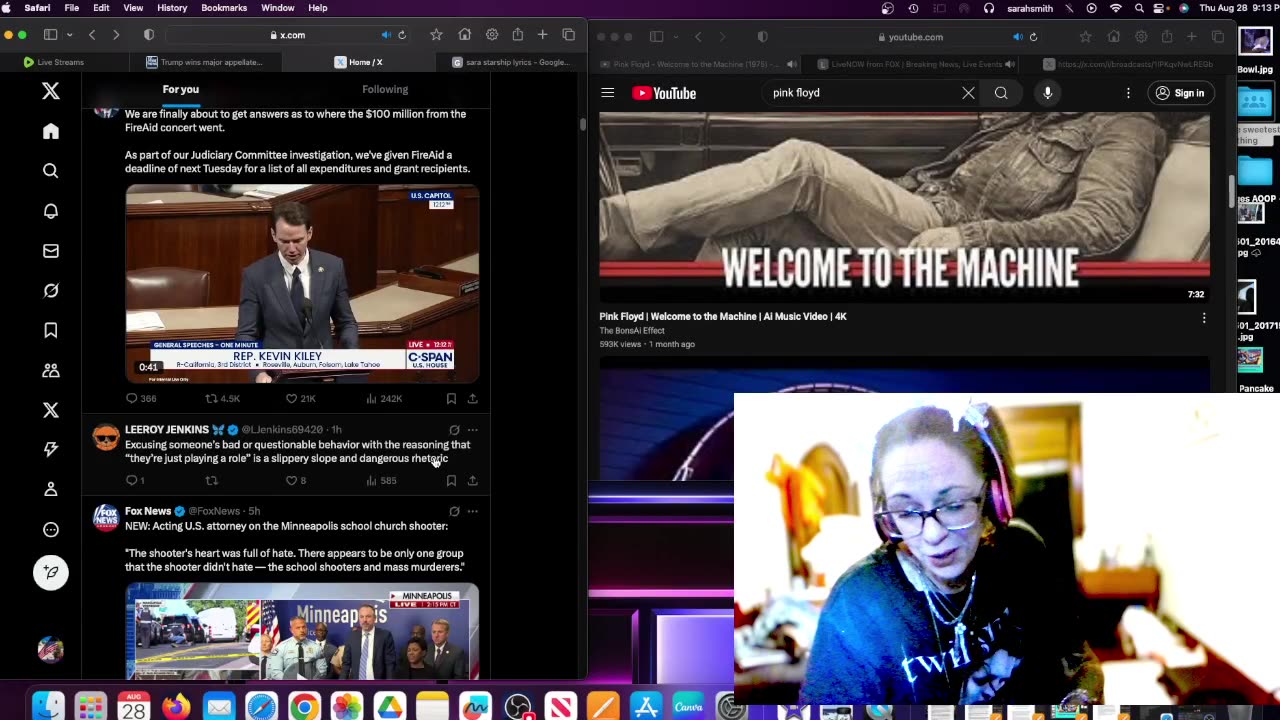This screenshot has height=720, width=1280.
Task: Share the Kevin Kiley video post
Action: point(472,398)
